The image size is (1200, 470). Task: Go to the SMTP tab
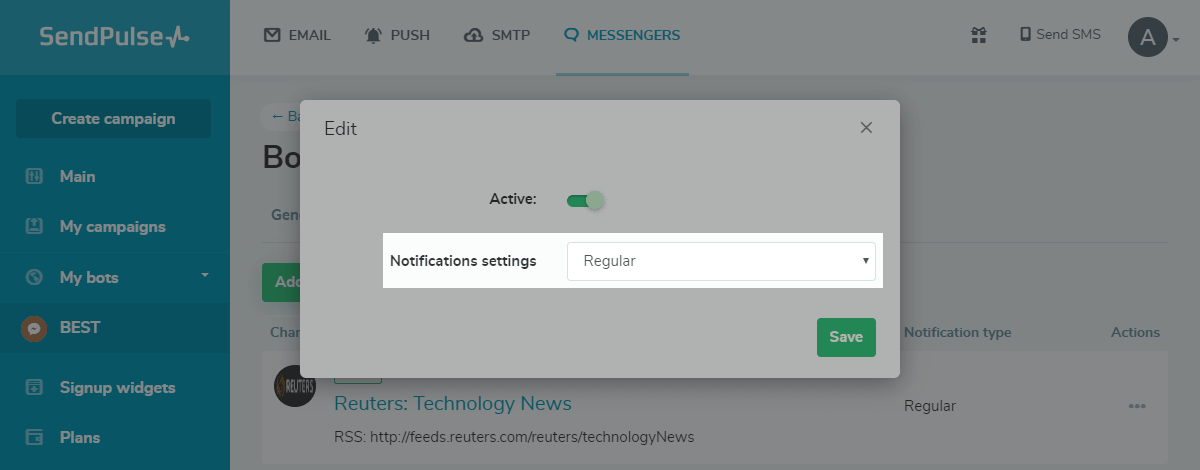pos(498,36)
